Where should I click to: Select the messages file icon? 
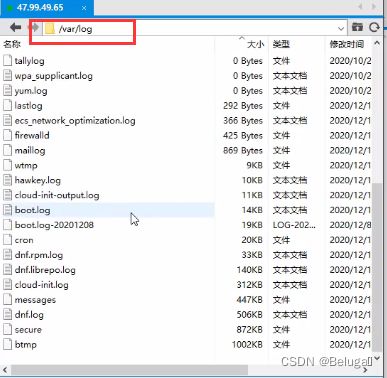tap(7, 300)
